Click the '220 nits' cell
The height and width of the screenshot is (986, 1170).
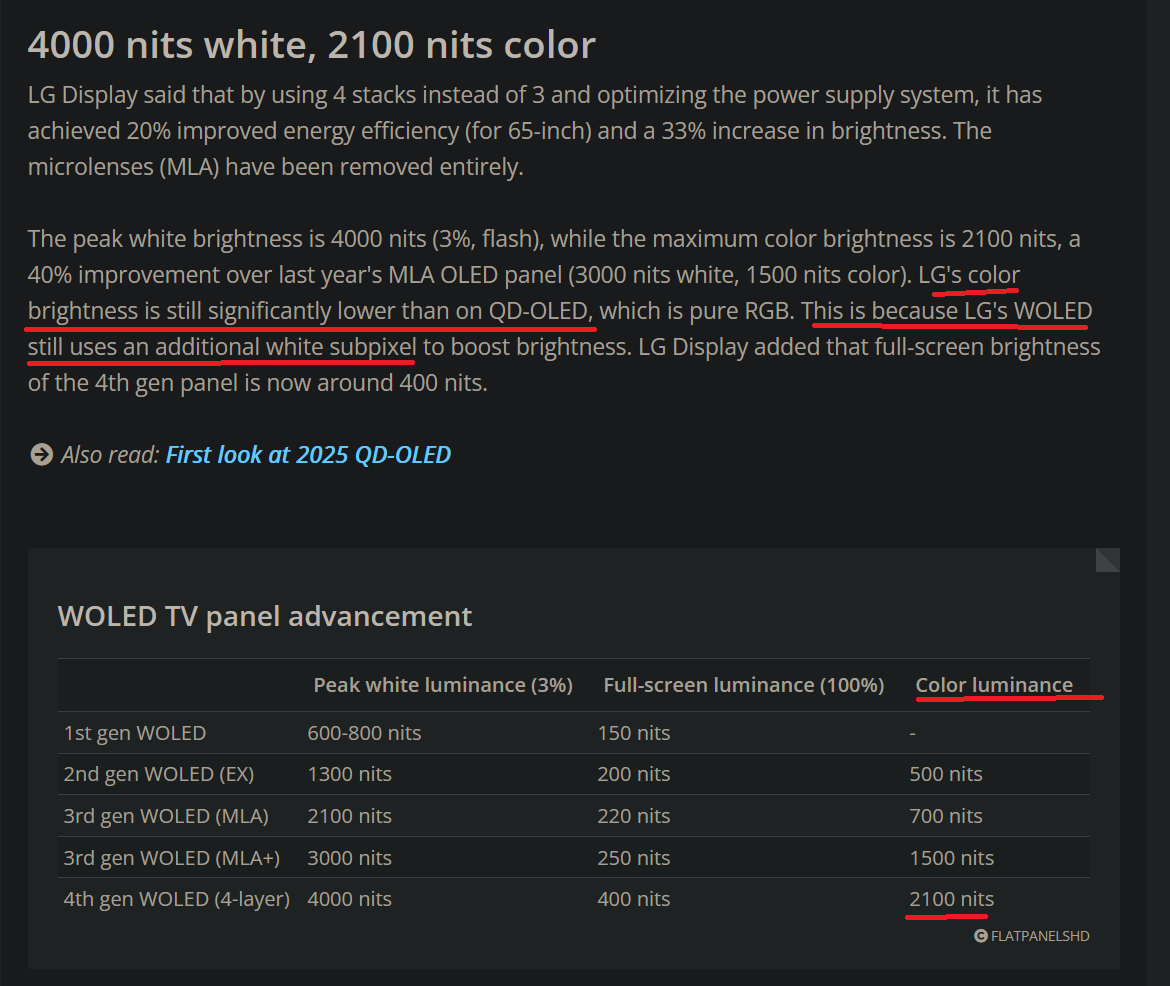point(634,816)
